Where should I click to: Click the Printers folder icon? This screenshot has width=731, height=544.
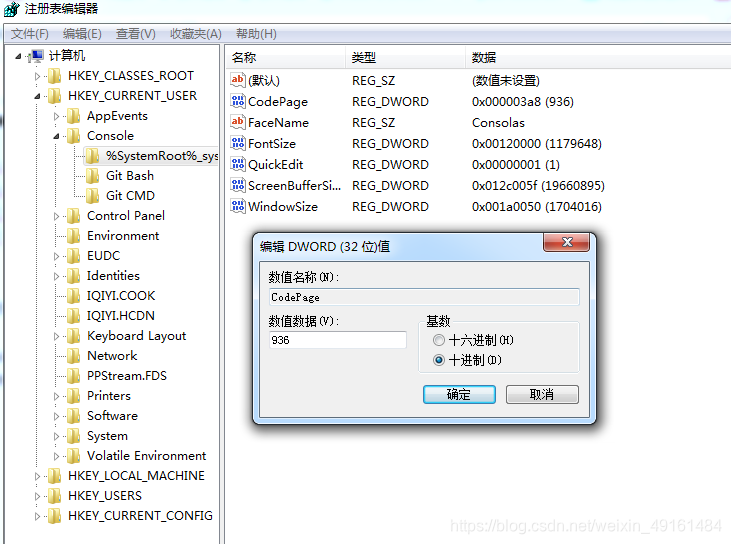74,396
